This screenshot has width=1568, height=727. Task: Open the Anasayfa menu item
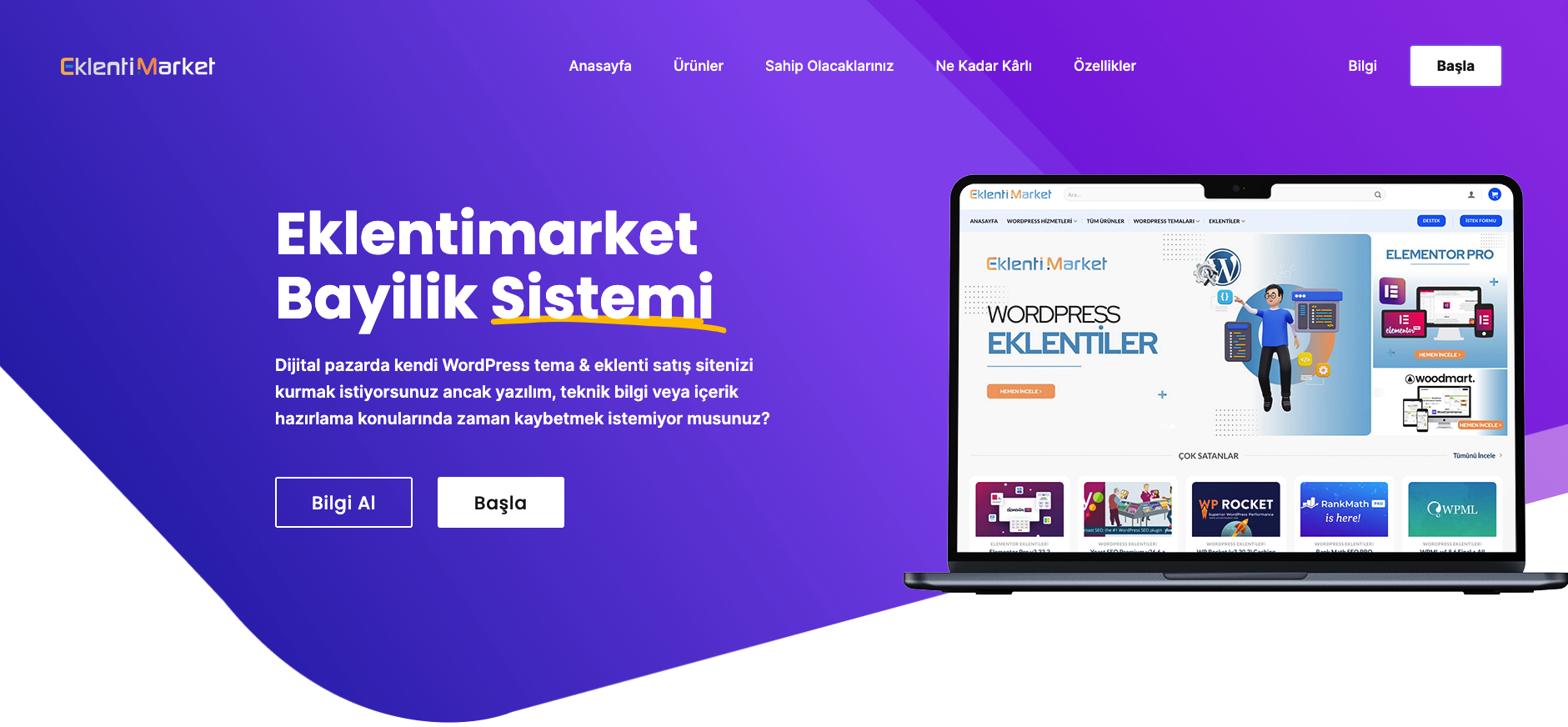600,66
